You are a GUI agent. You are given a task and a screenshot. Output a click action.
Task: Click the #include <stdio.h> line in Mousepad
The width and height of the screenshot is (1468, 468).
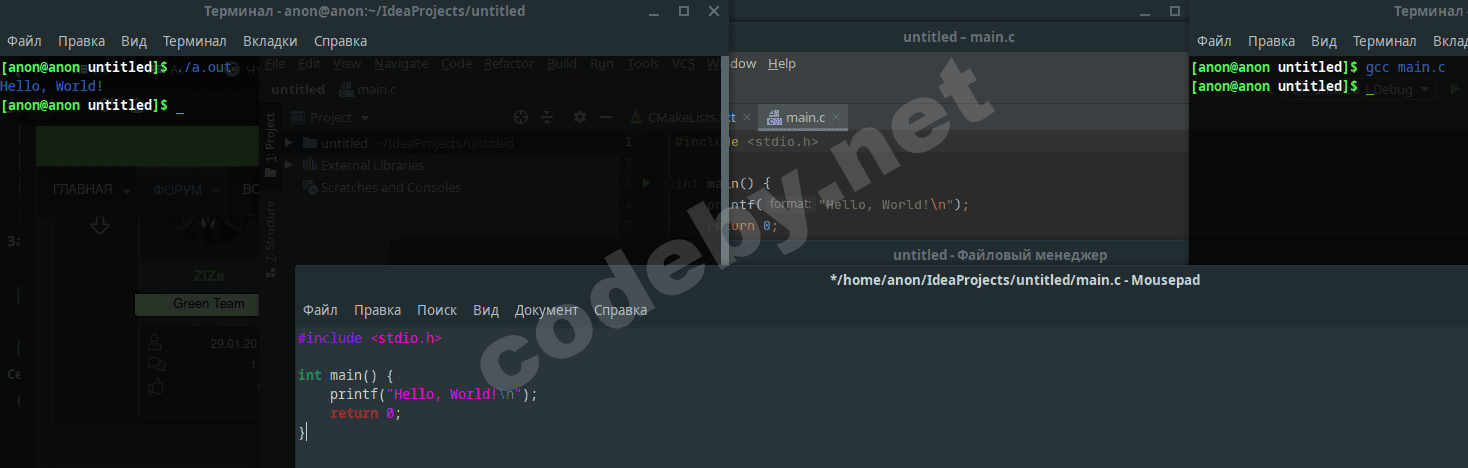369,338
